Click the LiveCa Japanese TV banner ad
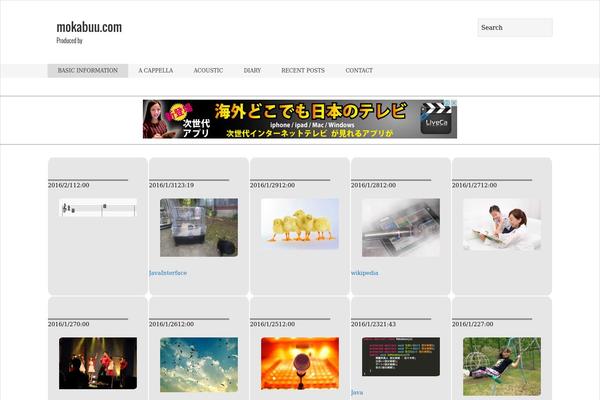 pos(300,119)
